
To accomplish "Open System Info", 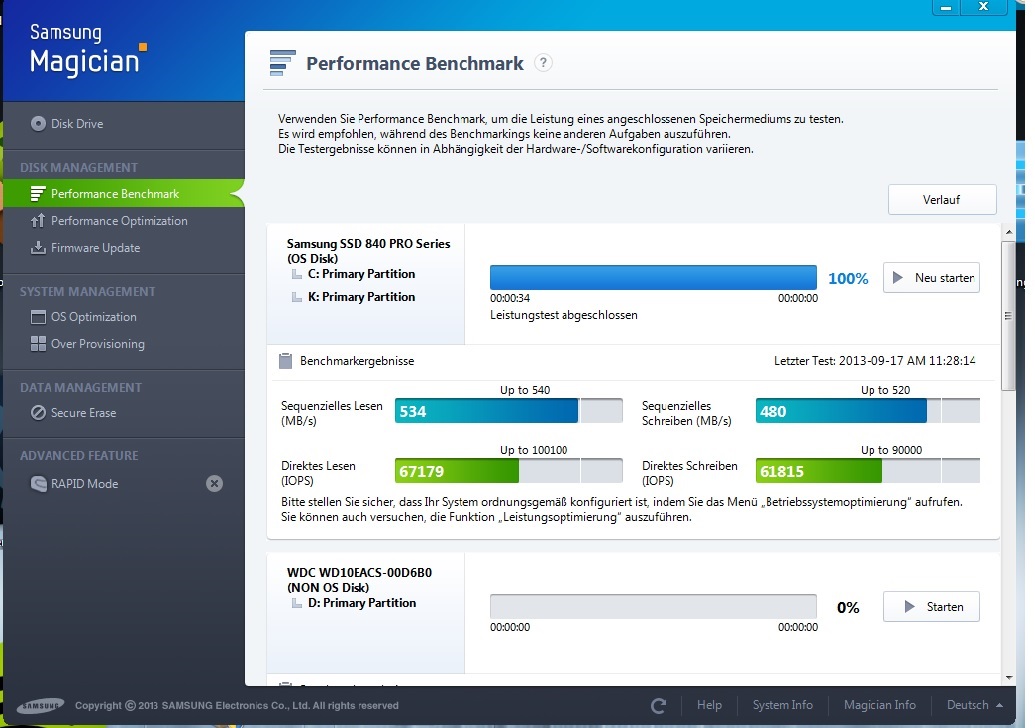I will pyautogui.click(x=782, y=705).
